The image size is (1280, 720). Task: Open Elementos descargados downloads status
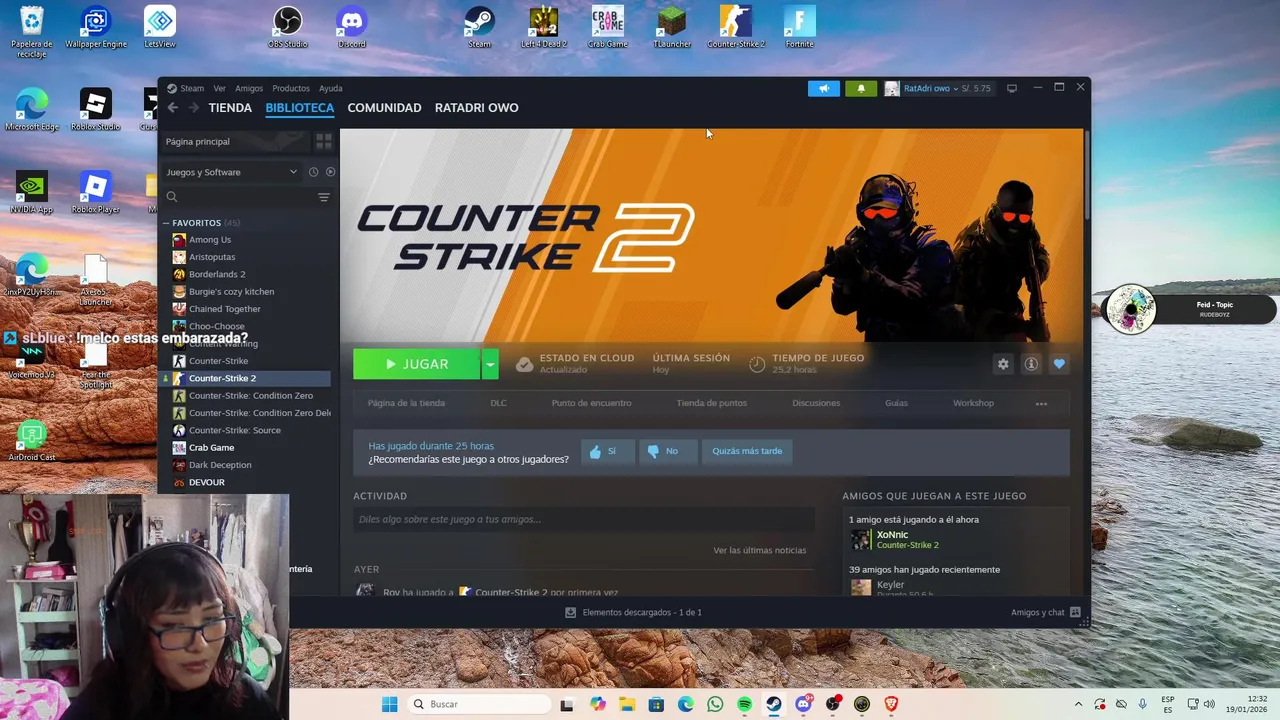point(634,612)
